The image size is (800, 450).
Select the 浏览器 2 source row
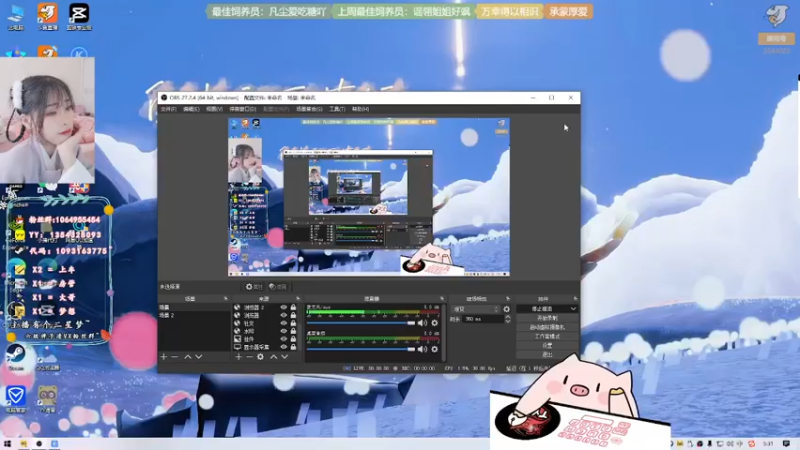(266, 308)
